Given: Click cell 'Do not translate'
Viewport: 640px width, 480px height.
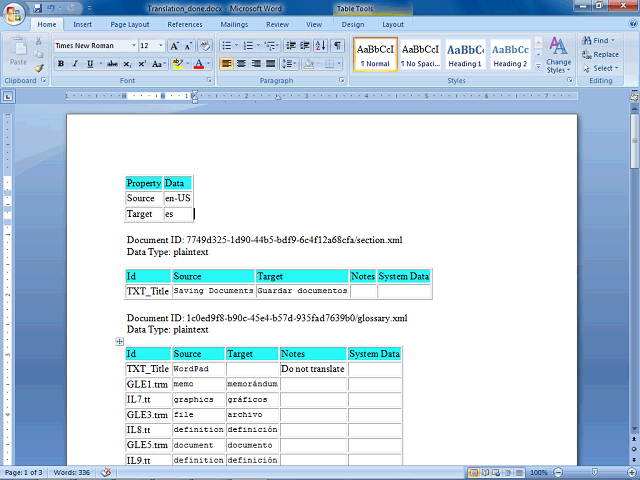Looking at the screenshot, I should click(x=313, y=369).
